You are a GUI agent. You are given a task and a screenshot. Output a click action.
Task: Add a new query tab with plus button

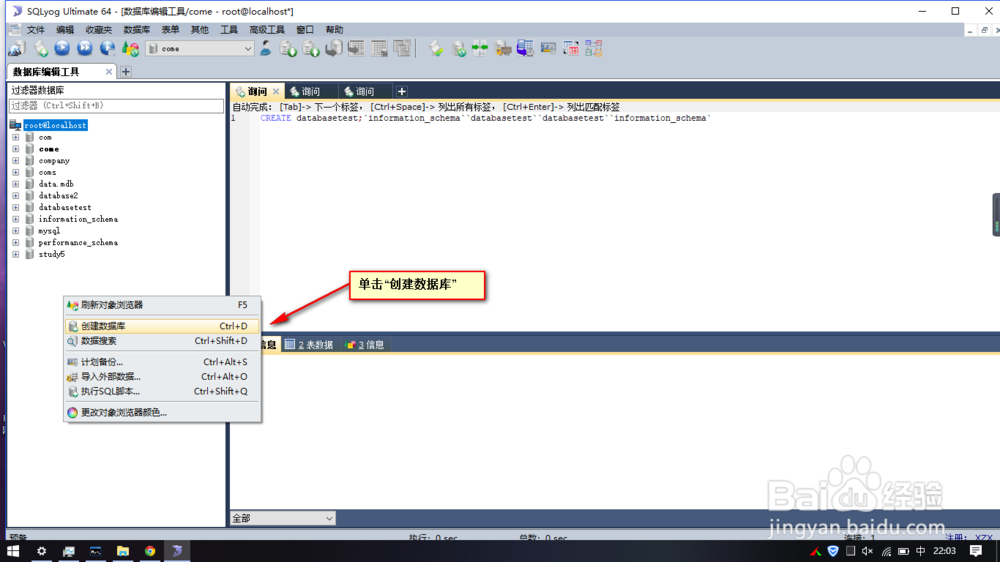[x=402, y=92]
